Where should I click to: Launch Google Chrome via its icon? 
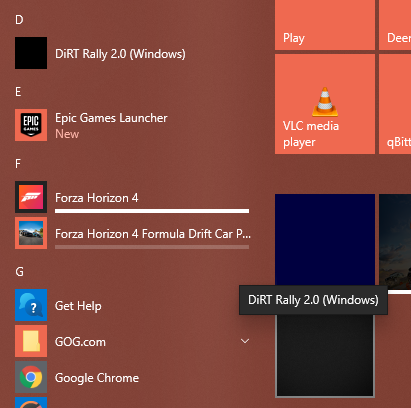click(x=31, y=377)
